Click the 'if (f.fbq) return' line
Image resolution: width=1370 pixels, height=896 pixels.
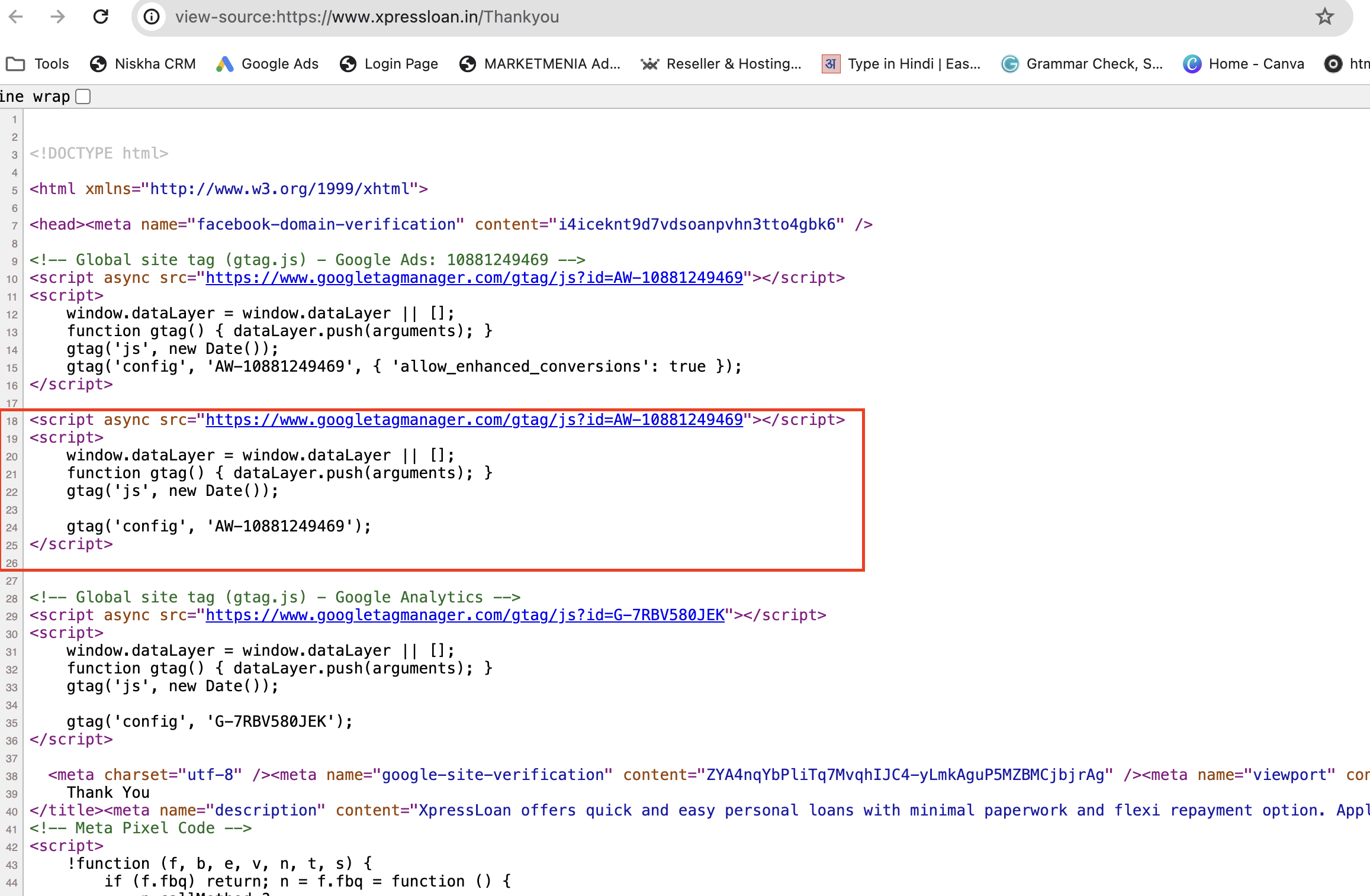[308, 881]
